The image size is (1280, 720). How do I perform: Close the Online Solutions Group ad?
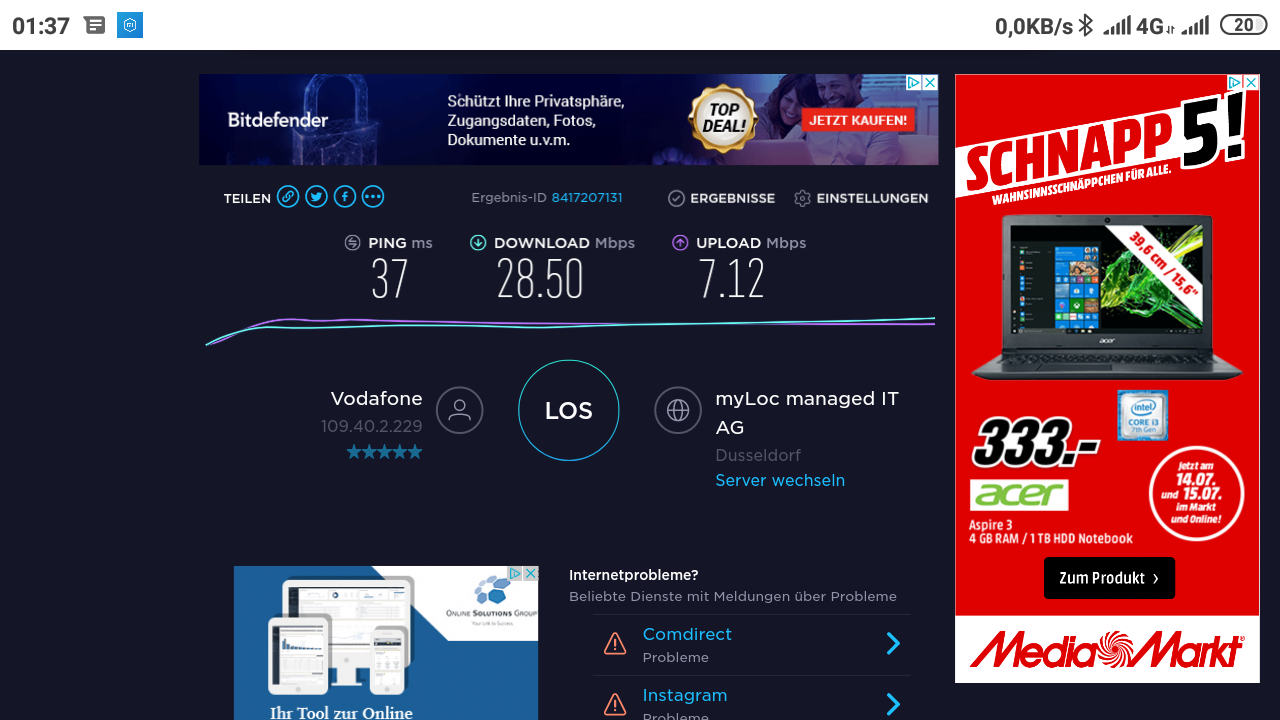click(x=531, y=574)
